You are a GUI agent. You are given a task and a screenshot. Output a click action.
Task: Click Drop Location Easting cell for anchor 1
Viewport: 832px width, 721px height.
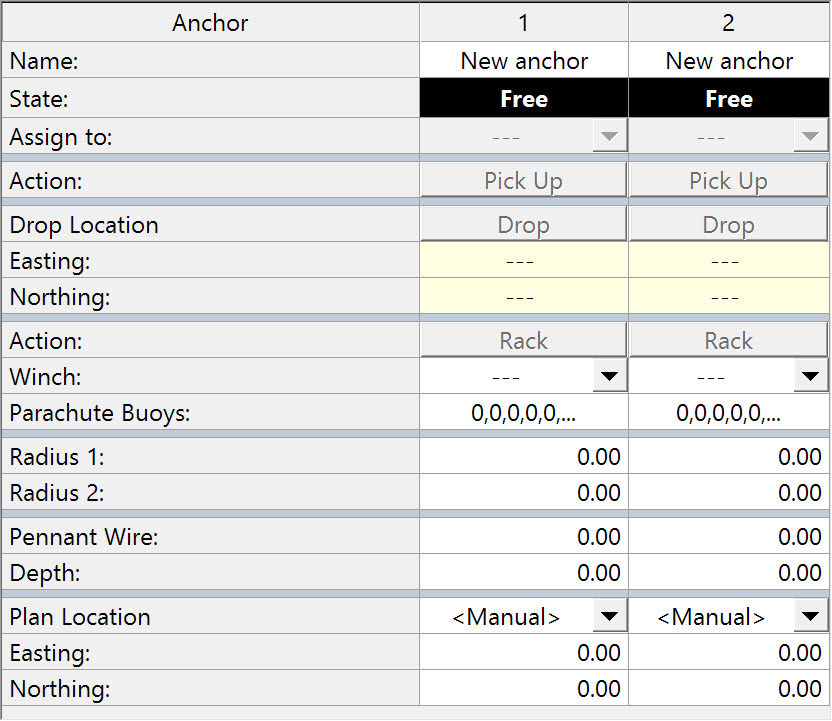(524, 261)
